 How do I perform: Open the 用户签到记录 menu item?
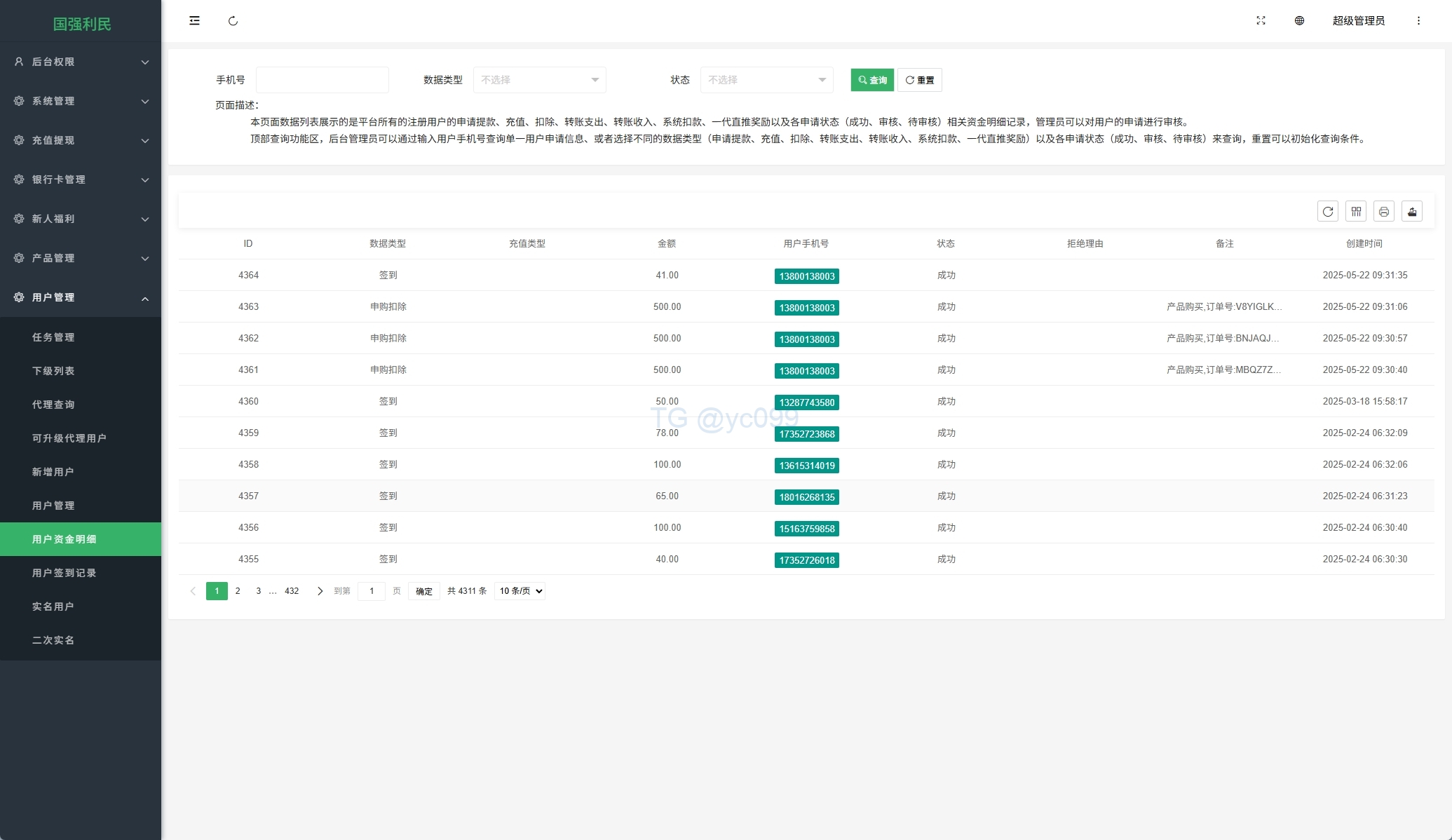coord(65,573)
